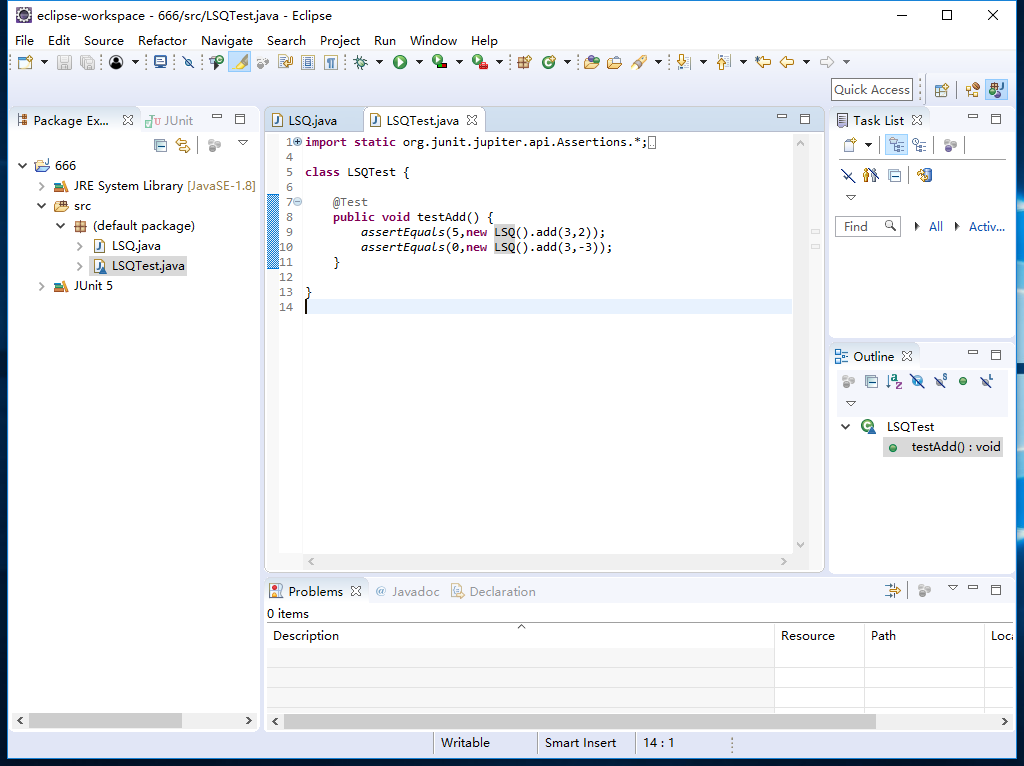
Task: Toggle Link with Editor in Package Explorer
Action: pos(183,145)
